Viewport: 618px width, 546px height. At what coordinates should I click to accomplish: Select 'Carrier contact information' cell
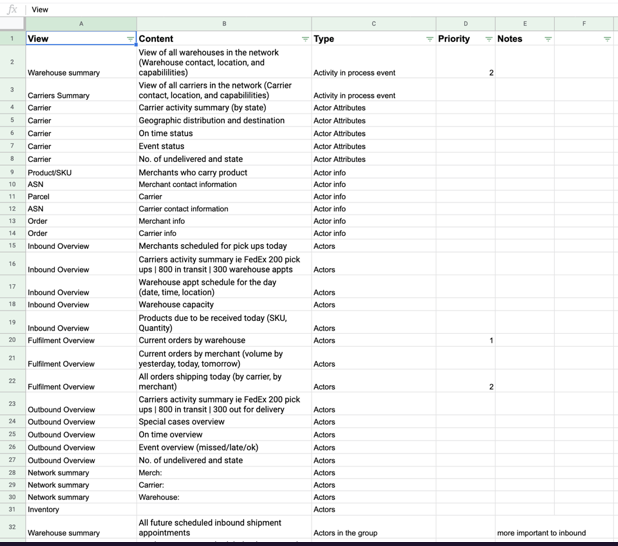pyautogui.click(x=224, y=209)
